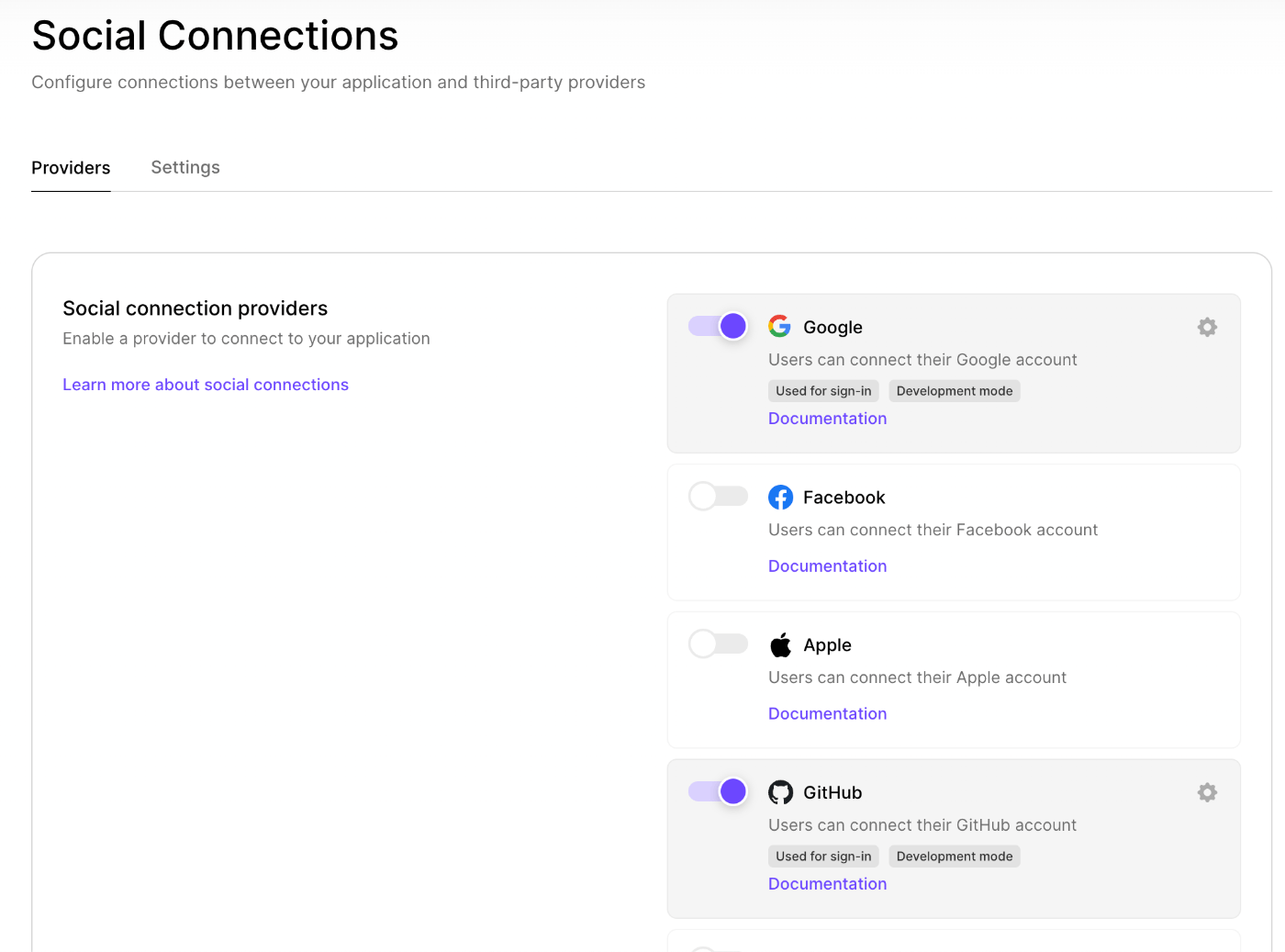Switch to the Settings tab
Screen dimensions: 1285x952
(x=185, y=167)
